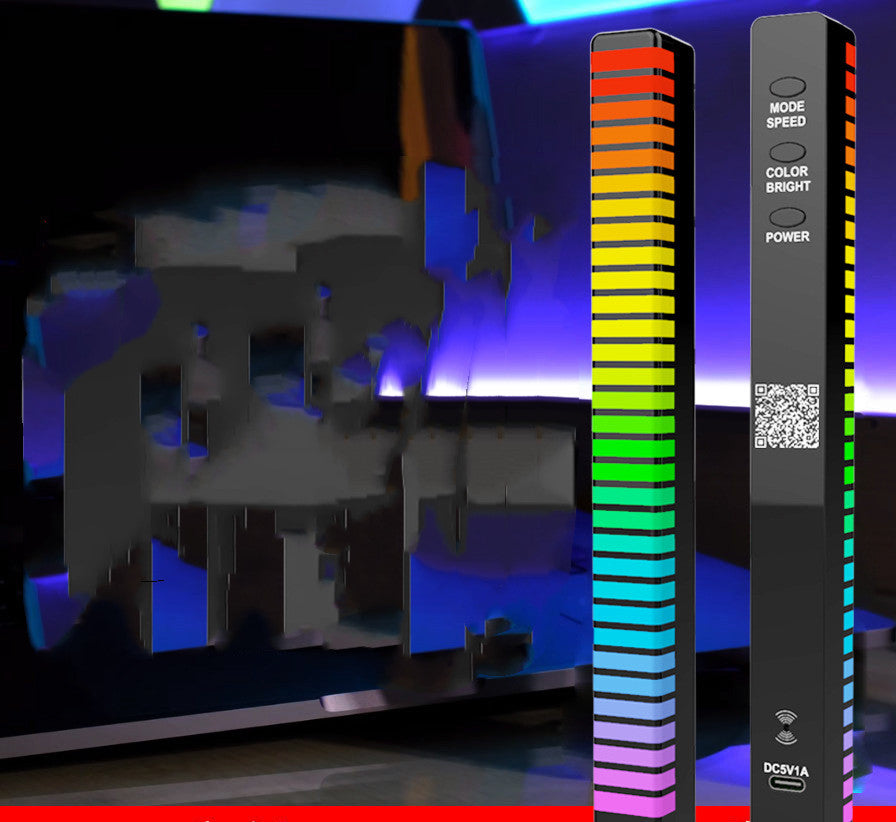
Task: Click the blue monitor screen behind the bars
Action: (250, 300)
